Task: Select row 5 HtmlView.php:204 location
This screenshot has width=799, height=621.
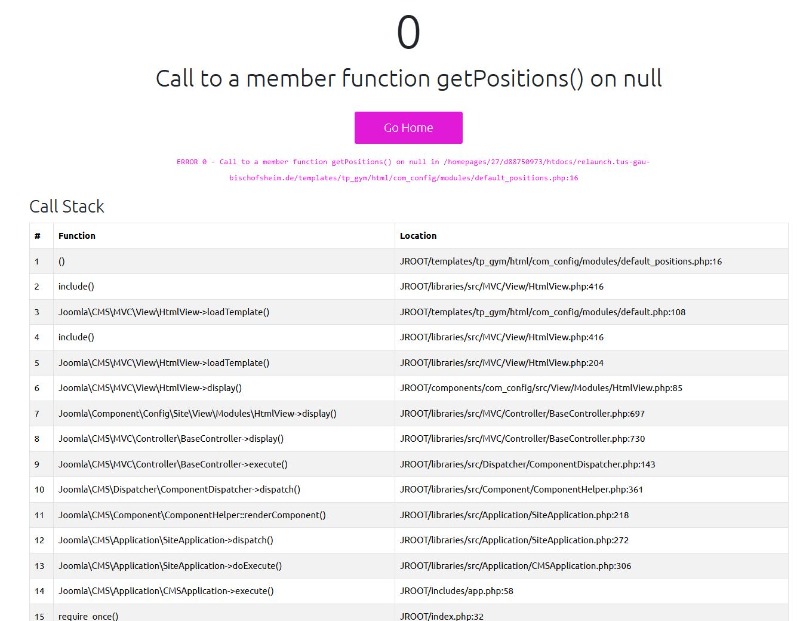Action: 501,363
